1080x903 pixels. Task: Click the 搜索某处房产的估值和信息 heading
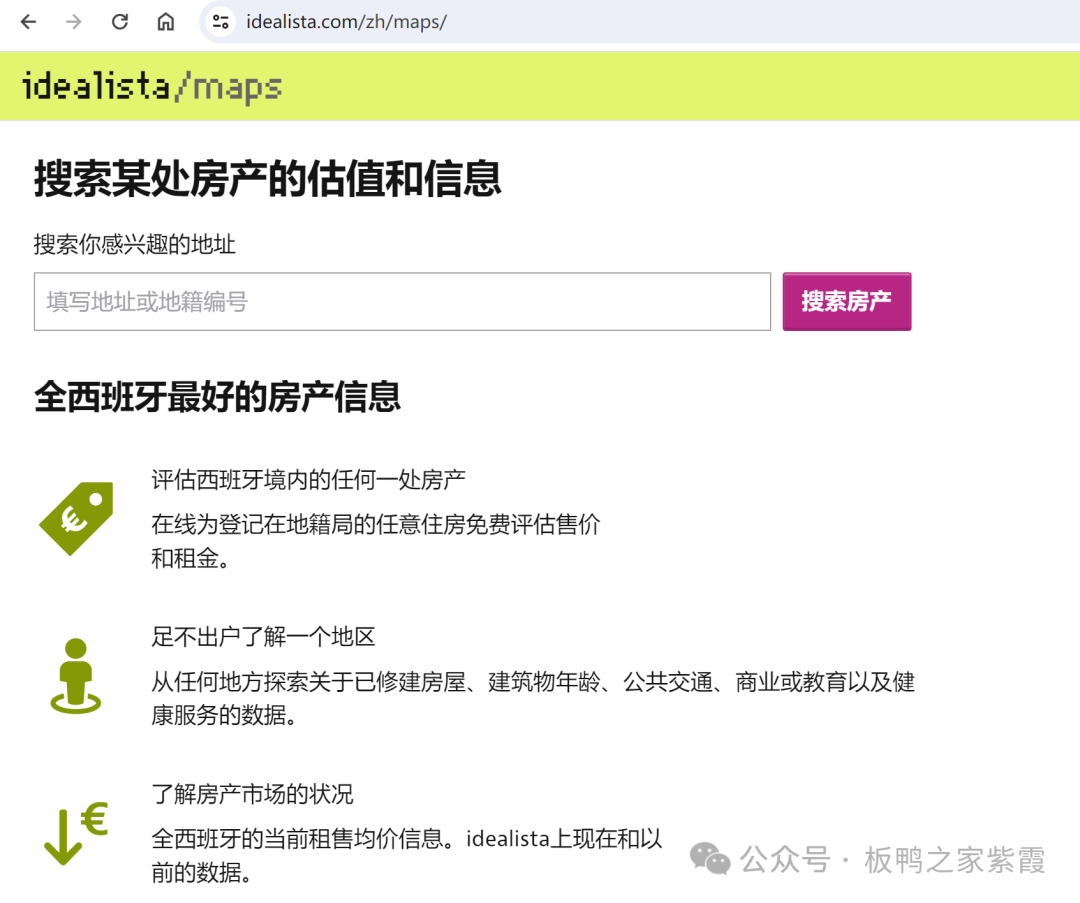[267, 180]
